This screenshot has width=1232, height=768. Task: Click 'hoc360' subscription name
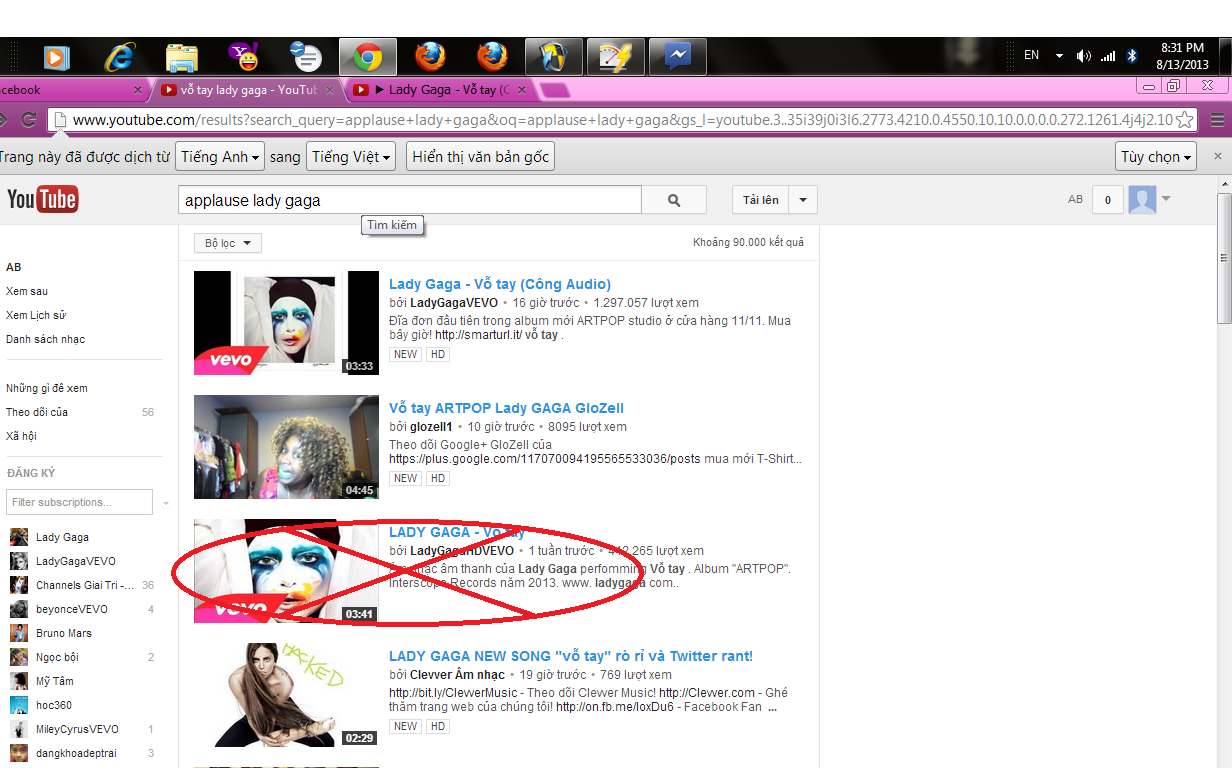tap(54, 705)
